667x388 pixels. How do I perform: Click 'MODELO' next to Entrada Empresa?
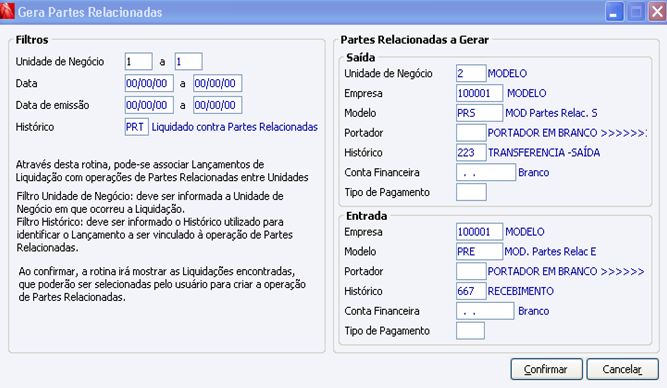click(x=524, y=231)
